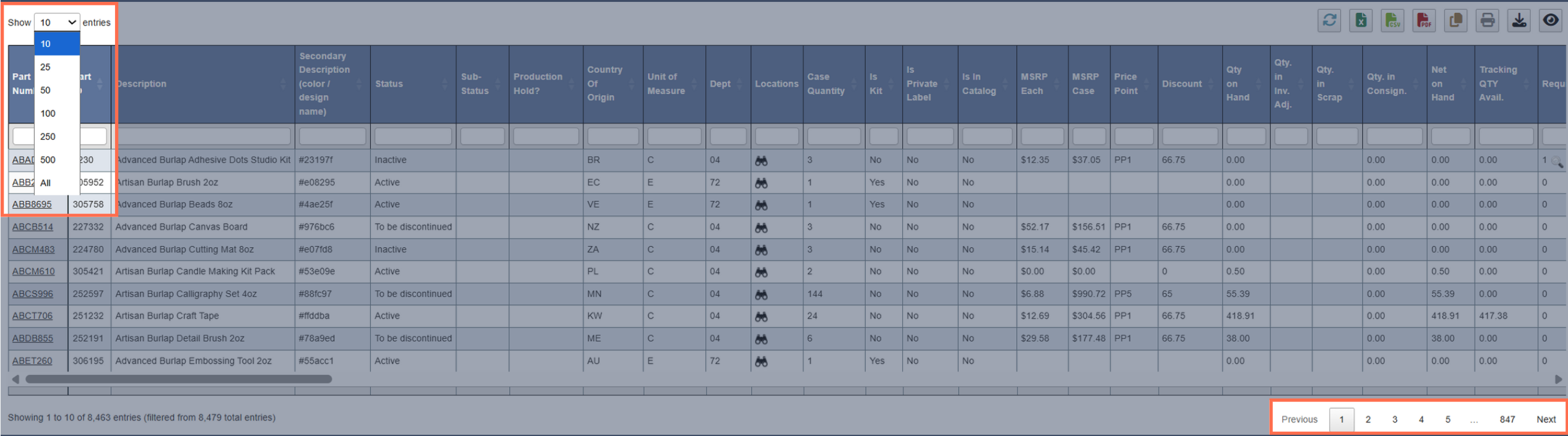Open part link ABCB514
1568x436 pixels.
[x=33, y=227]
